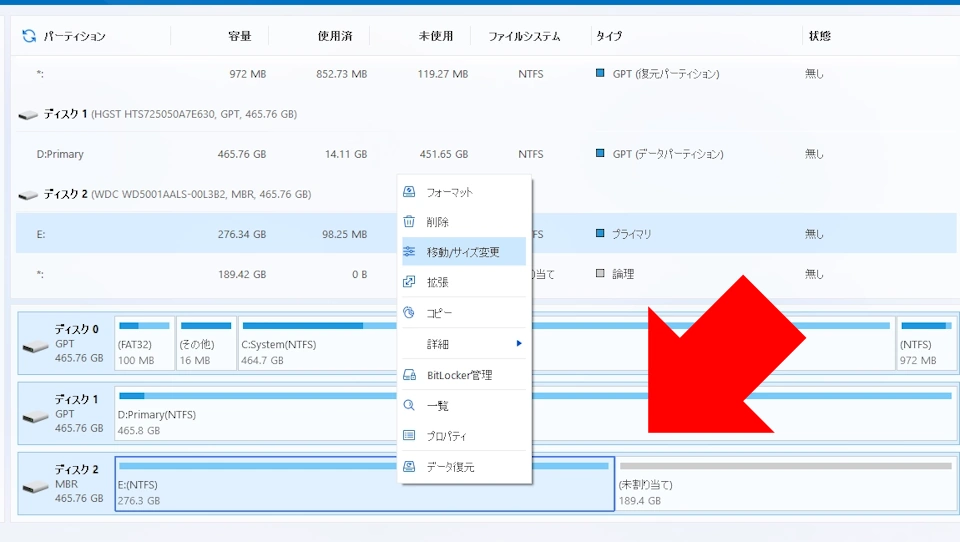Click the drive icon in ディスク 0 map row
Image resolution: width=960 pixels, height=542 pixels.
point(36,347)
